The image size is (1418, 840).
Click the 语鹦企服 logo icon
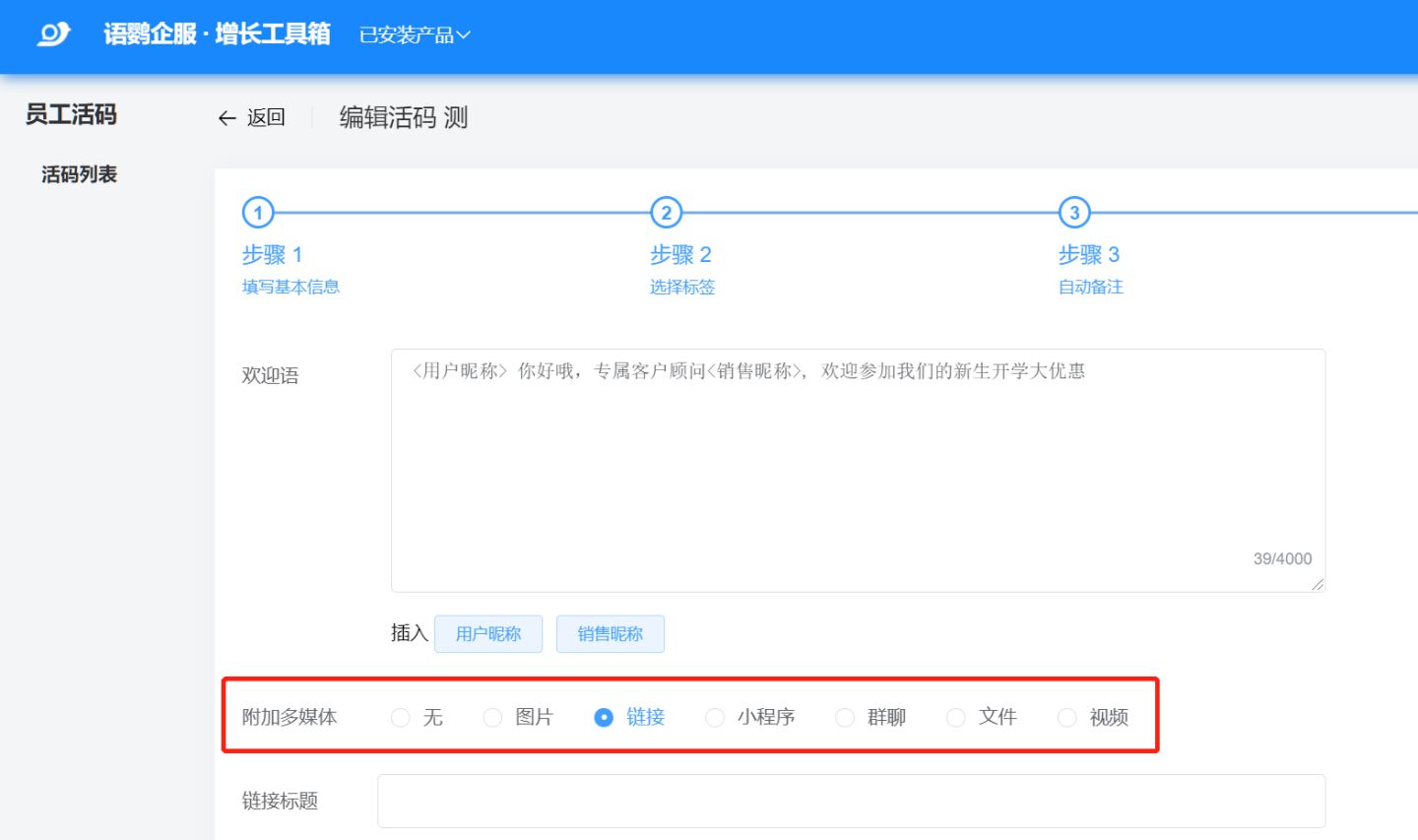pyautogui.click(x=53, y=34)
